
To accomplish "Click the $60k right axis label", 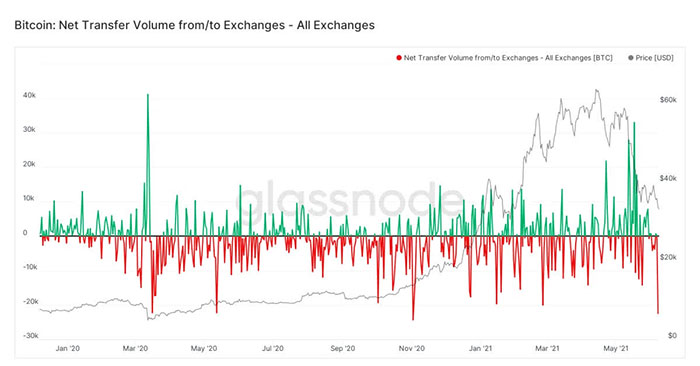I will click(x=668, y=100).
